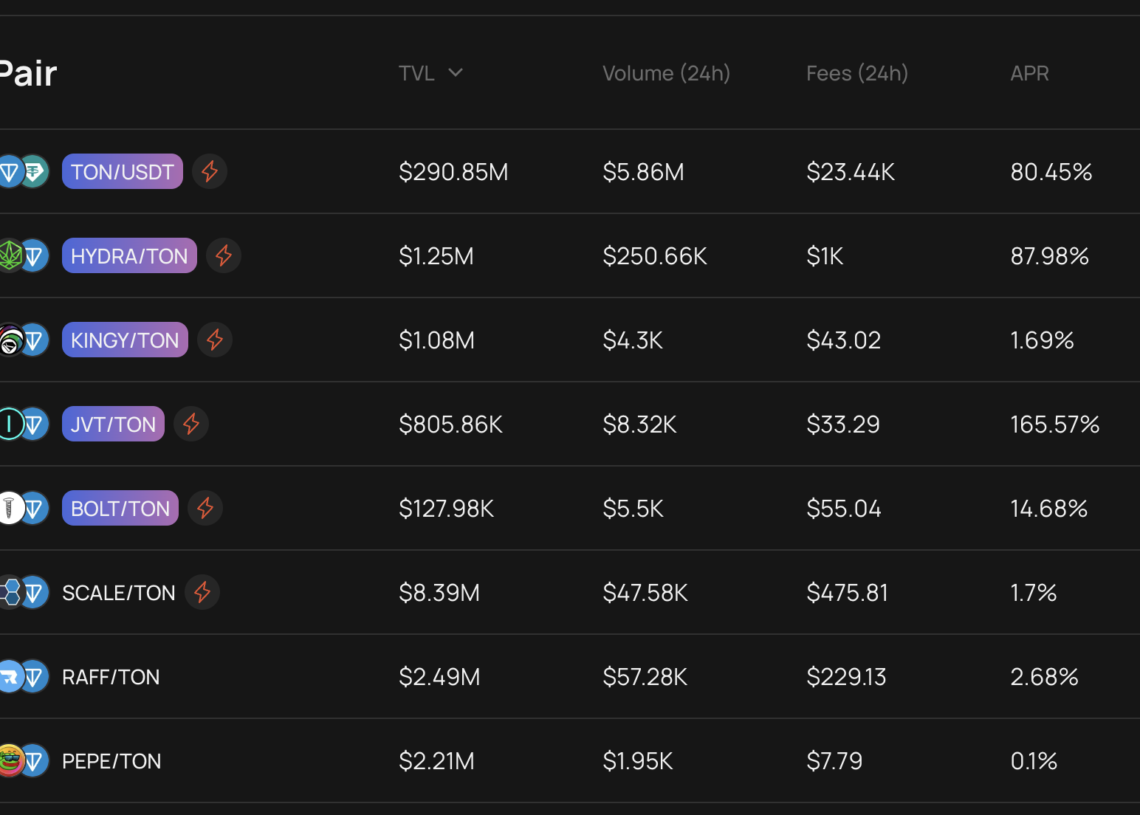The image size is (1140, 815).
Task: Toggle the boost indicator on SCALE/TON
Action: point(203,592)
